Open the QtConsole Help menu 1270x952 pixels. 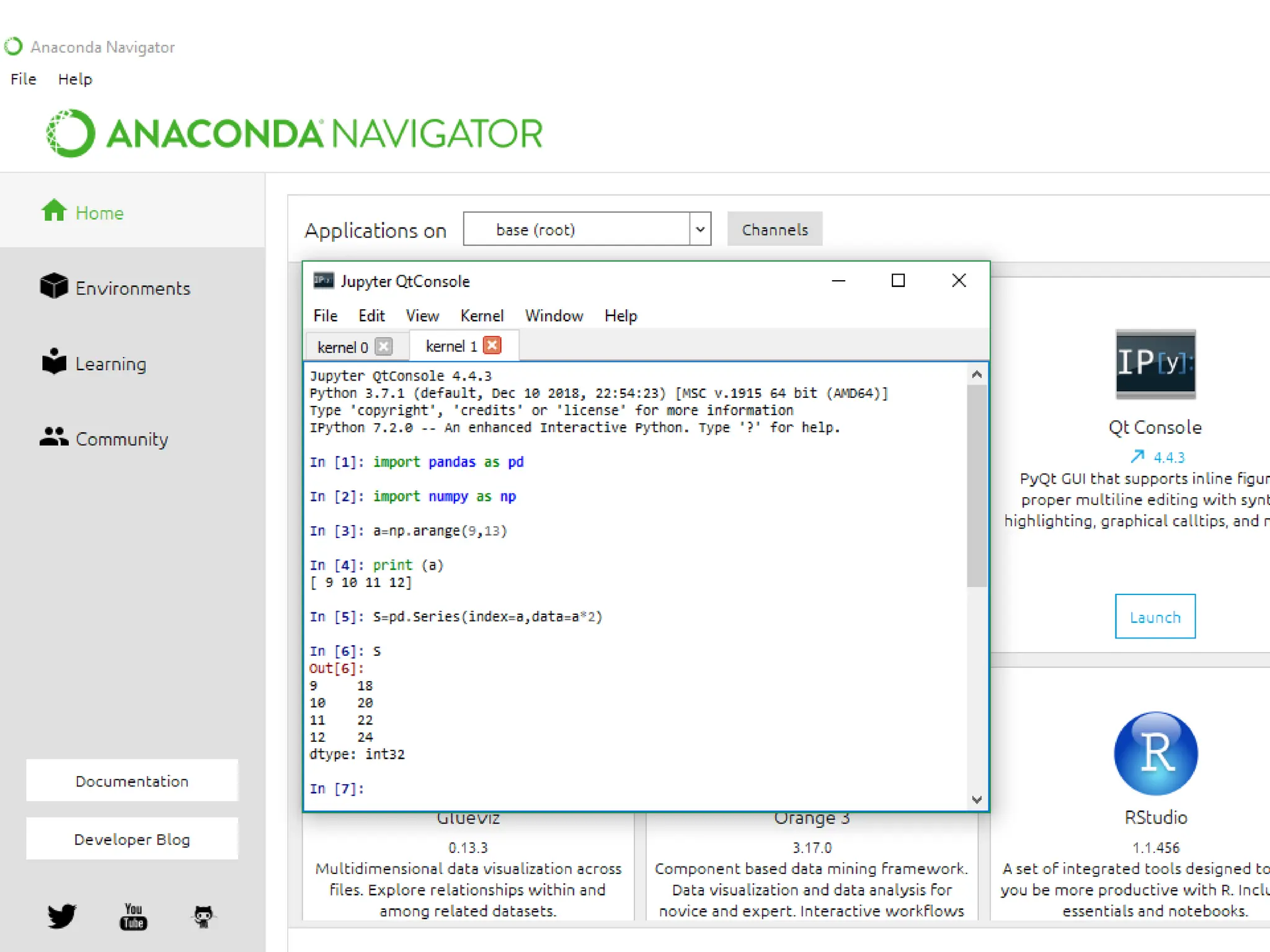tap(621, 315)
